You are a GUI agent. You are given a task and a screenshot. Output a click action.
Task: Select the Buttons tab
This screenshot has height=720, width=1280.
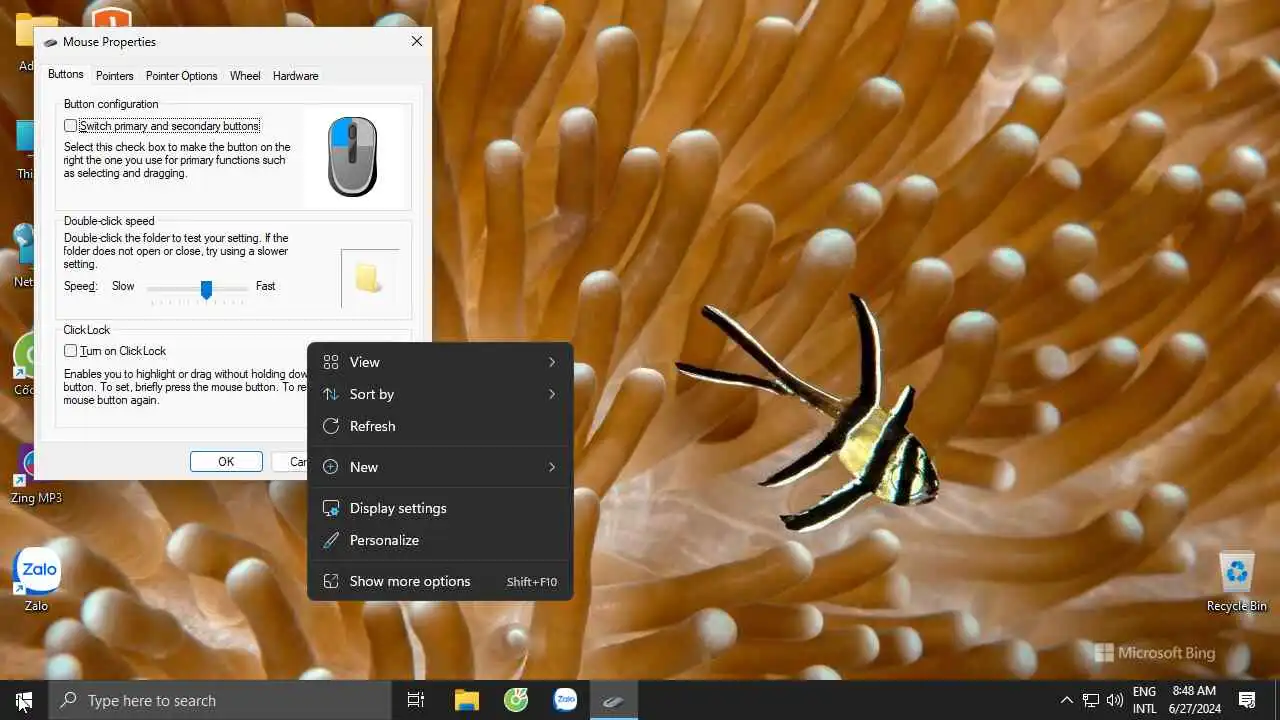[x=66, y=75]
